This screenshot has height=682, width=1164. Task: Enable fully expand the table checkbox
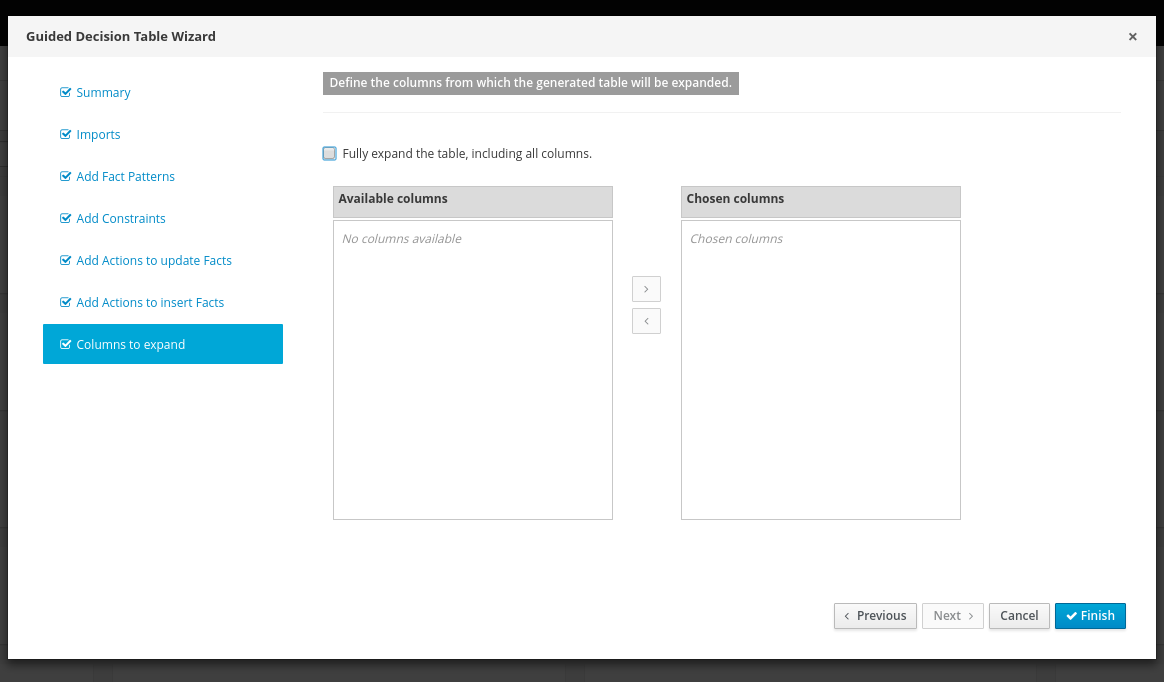pos(330,154)
